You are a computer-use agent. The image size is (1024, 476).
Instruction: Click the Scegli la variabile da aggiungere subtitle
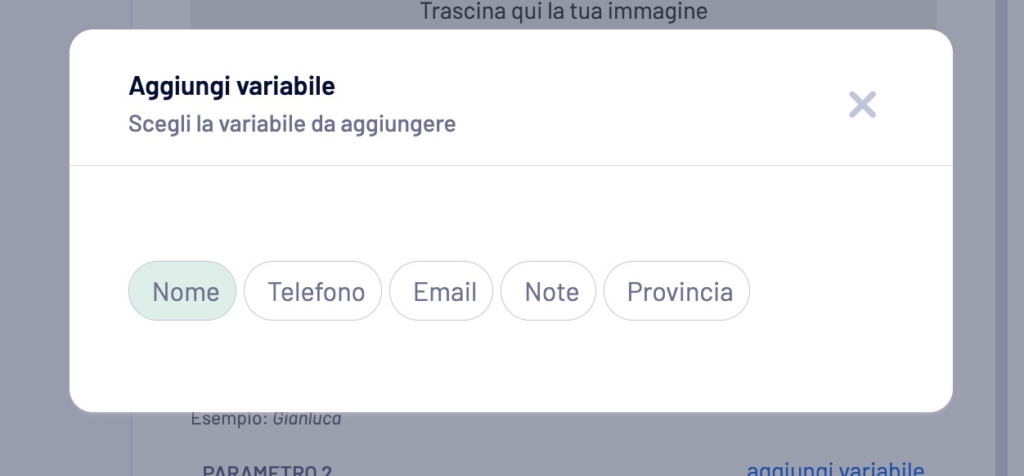point(292,123)
